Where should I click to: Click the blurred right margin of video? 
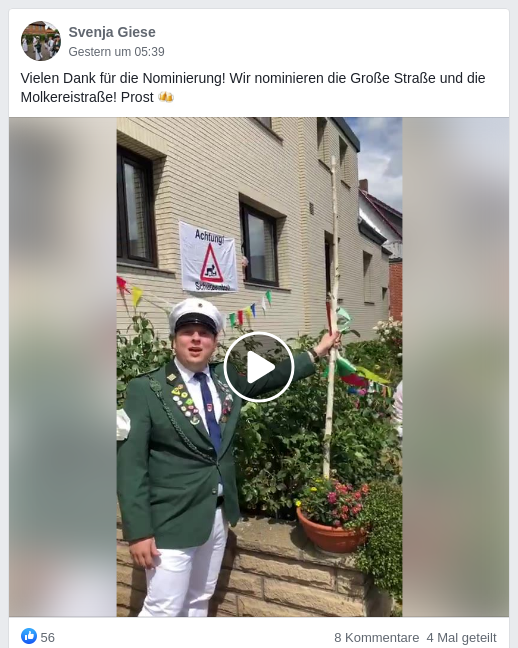pos(456,367)
